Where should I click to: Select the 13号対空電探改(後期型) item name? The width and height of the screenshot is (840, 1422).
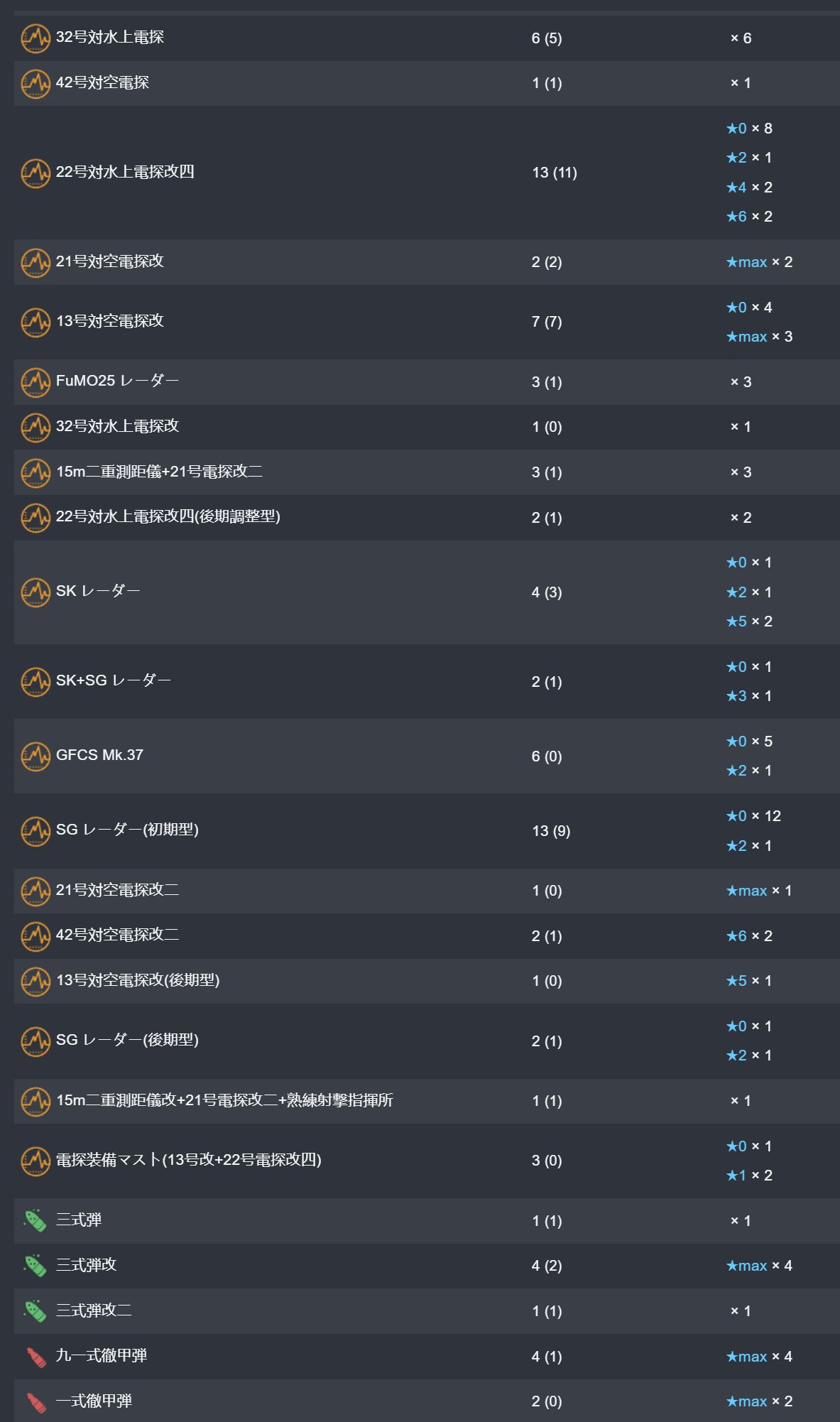(138, 980)
